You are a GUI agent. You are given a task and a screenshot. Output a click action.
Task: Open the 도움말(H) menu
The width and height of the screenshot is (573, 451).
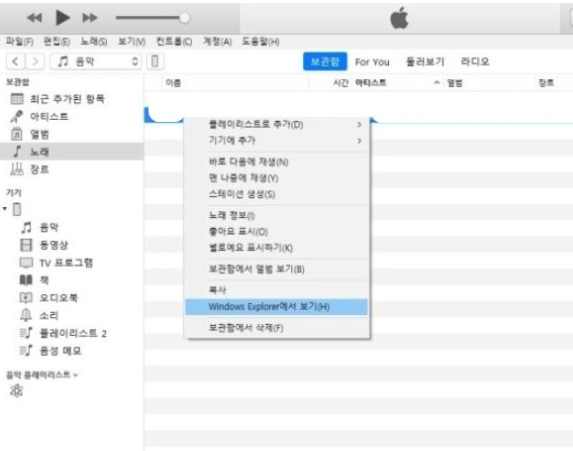[x=260, y=42]
